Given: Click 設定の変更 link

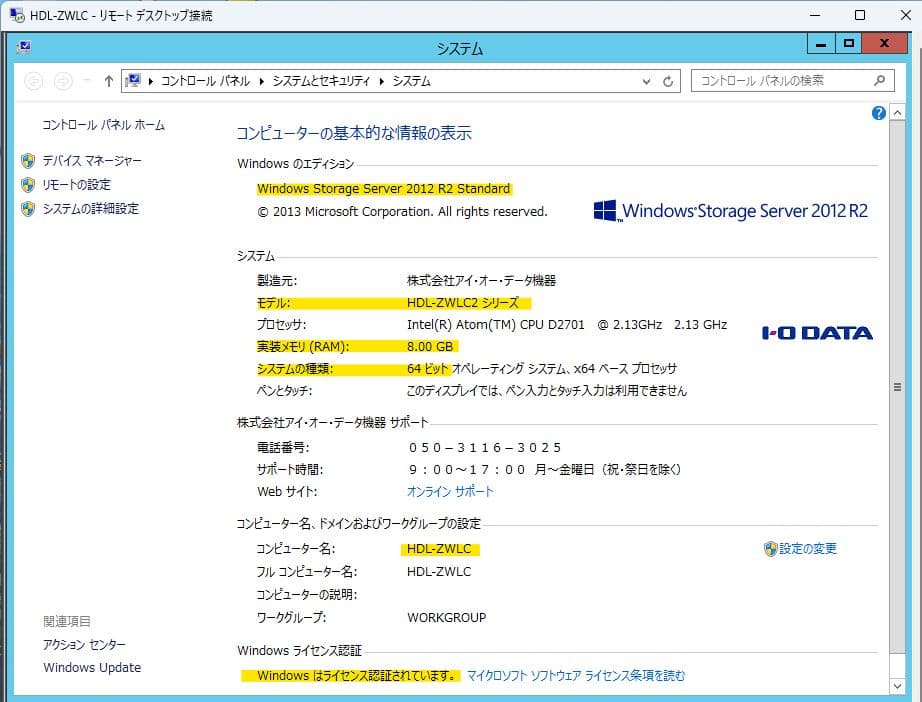Looking at the screenshot, I should 808,549.
